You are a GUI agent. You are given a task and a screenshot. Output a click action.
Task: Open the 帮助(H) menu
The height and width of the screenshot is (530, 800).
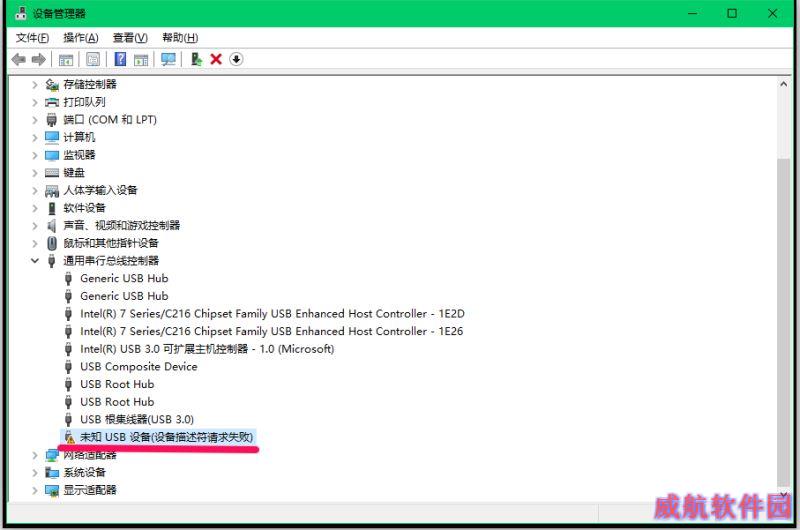pos(180,38)
